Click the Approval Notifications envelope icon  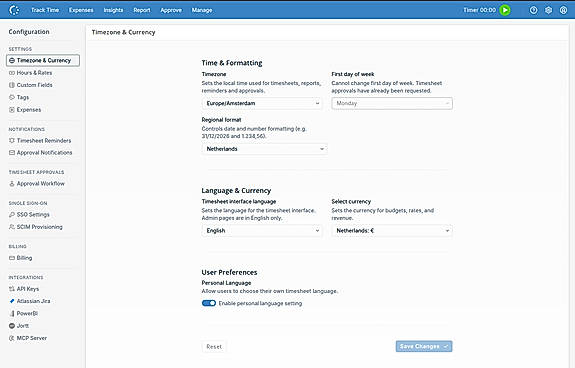click(12, 153)
